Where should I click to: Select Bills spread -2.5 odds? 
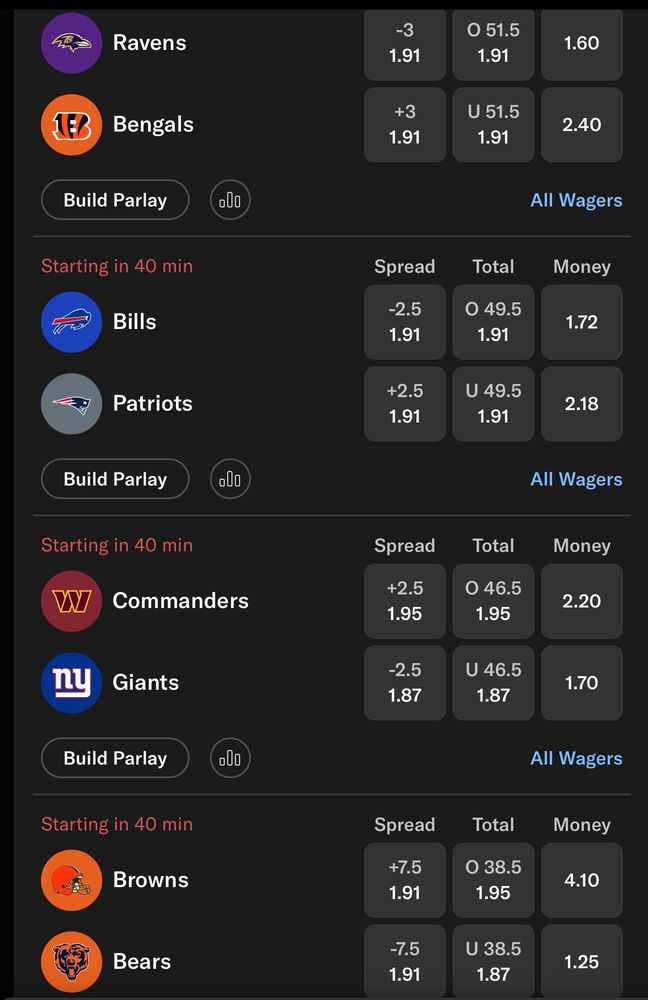coord(405,322)
